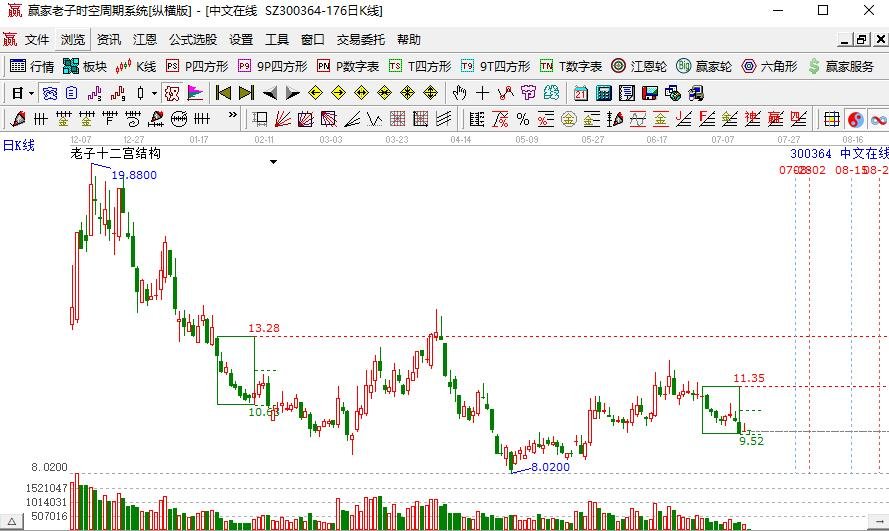The height and width of the screenshot is (531, 889).
Task: Toggle the 权 rights-adjustment icon
Action: (172, 93)
